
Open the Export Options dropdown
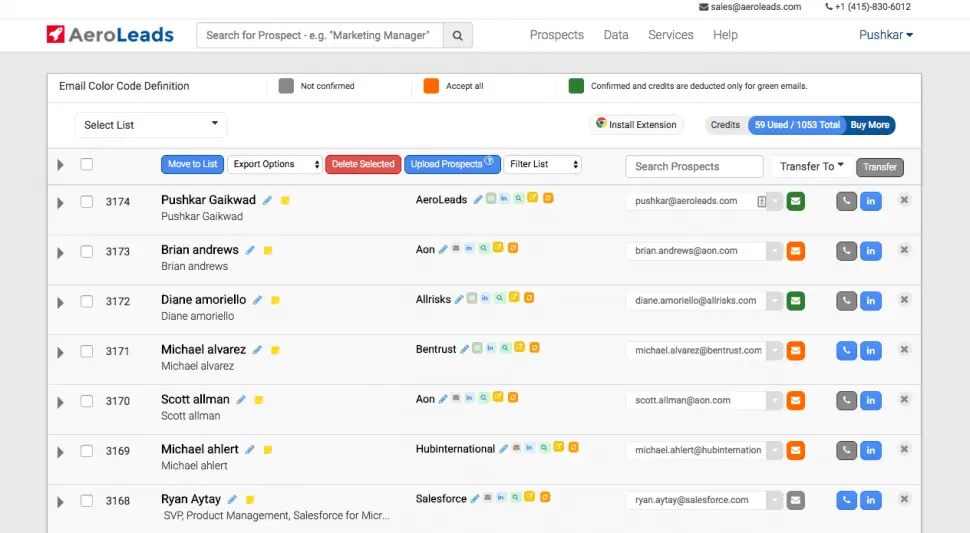pos(275,164)
